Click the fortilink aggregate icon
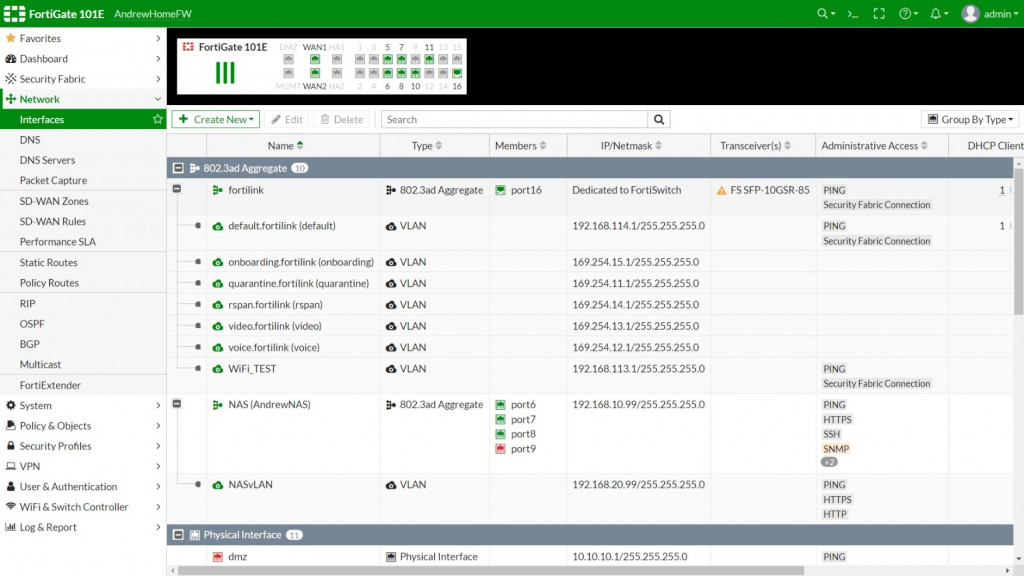Image resolution: width=1024 pixels, height=576 pixels. click(x=217, y=191)
